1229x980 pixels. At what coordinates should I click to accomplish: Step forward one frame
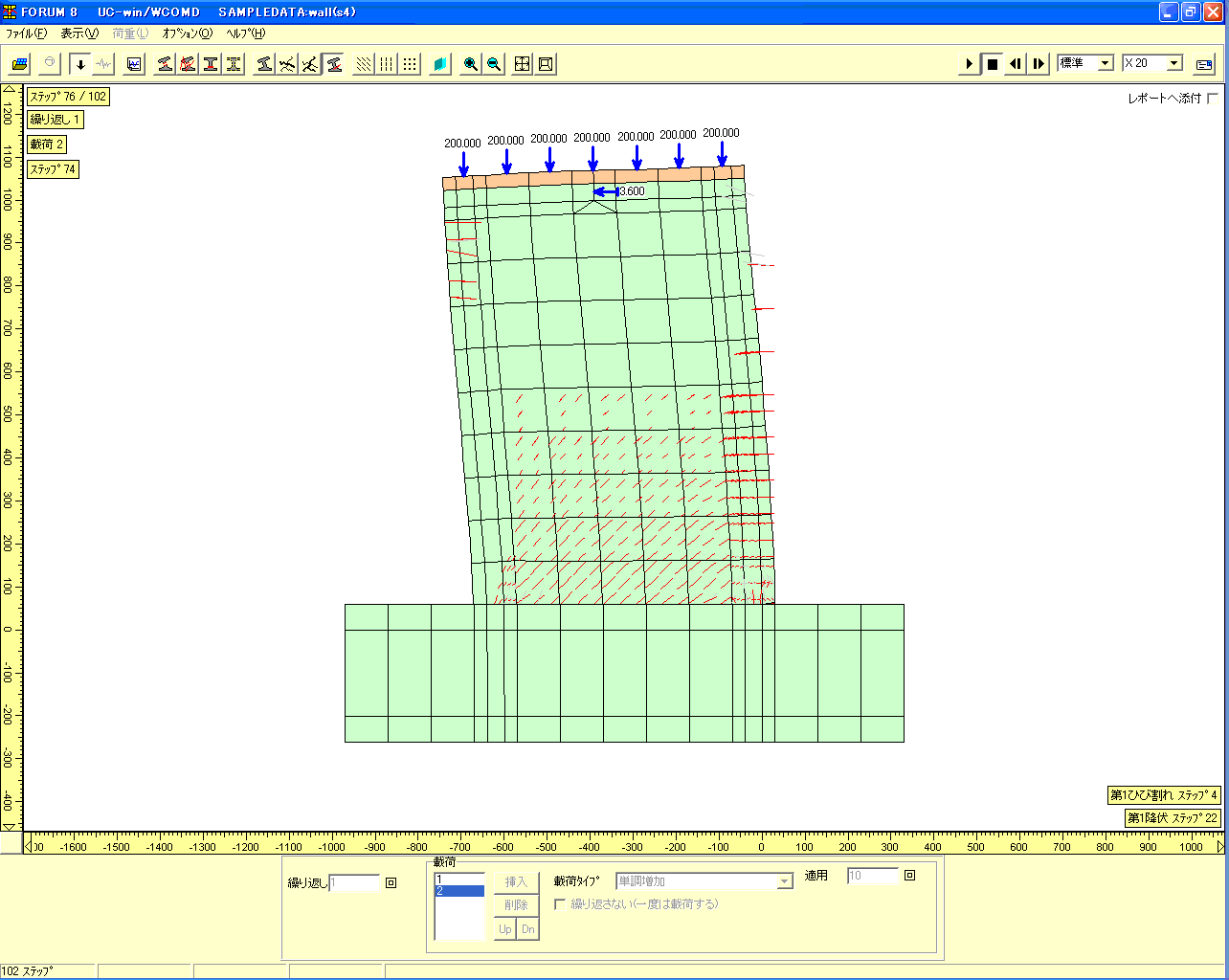pos(1039,64)
